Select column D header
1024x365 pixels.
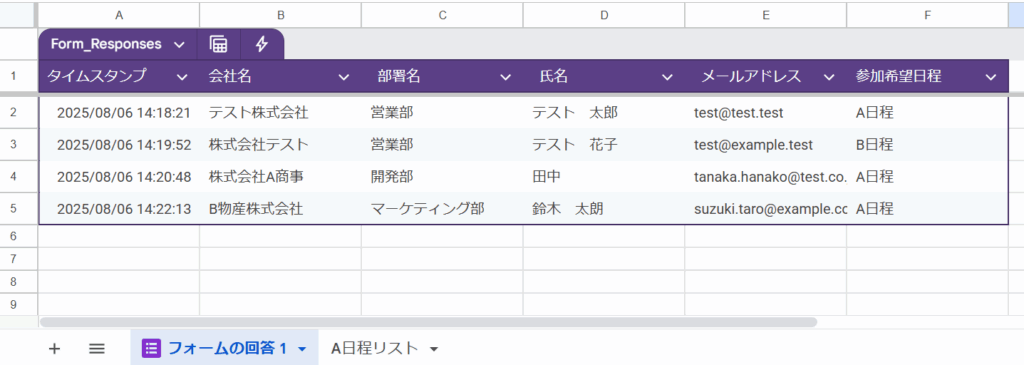coord(604,14)
